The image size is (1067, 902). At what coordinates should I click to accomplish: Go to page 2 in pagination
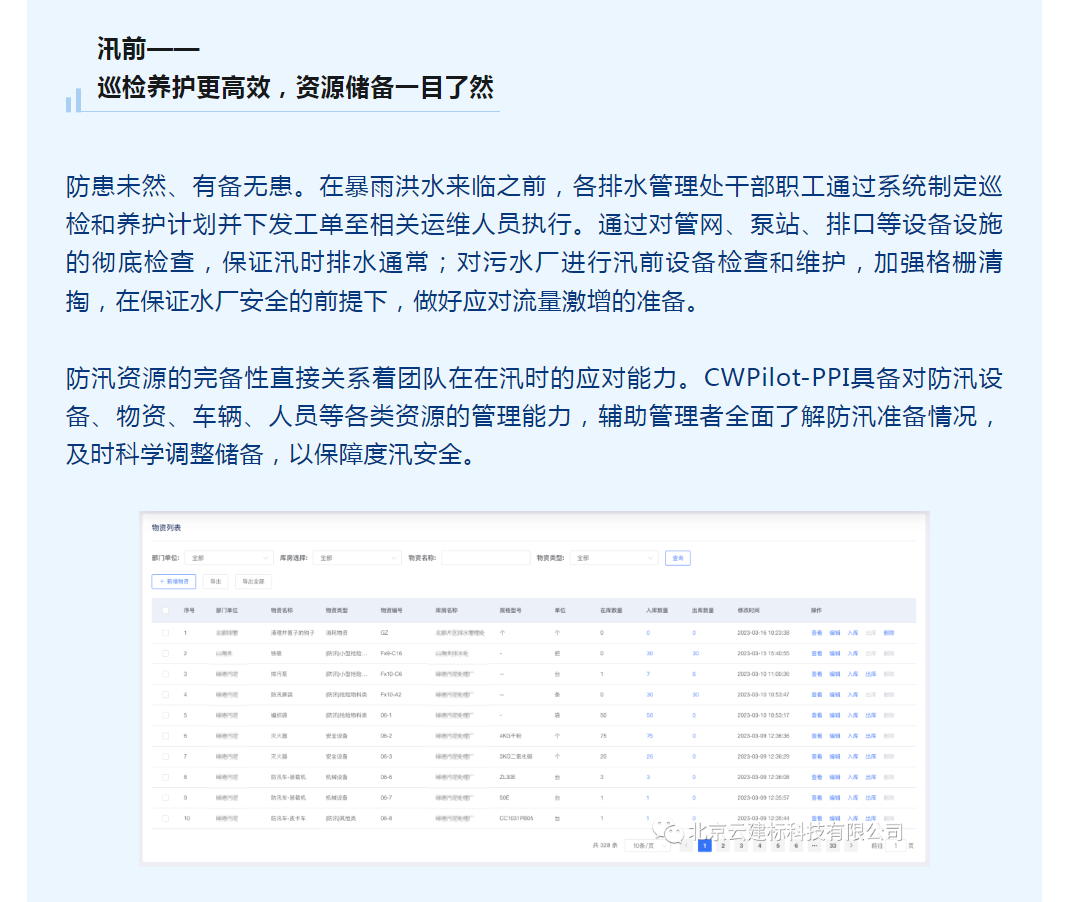pyautogui.click(x=723, y=845)
